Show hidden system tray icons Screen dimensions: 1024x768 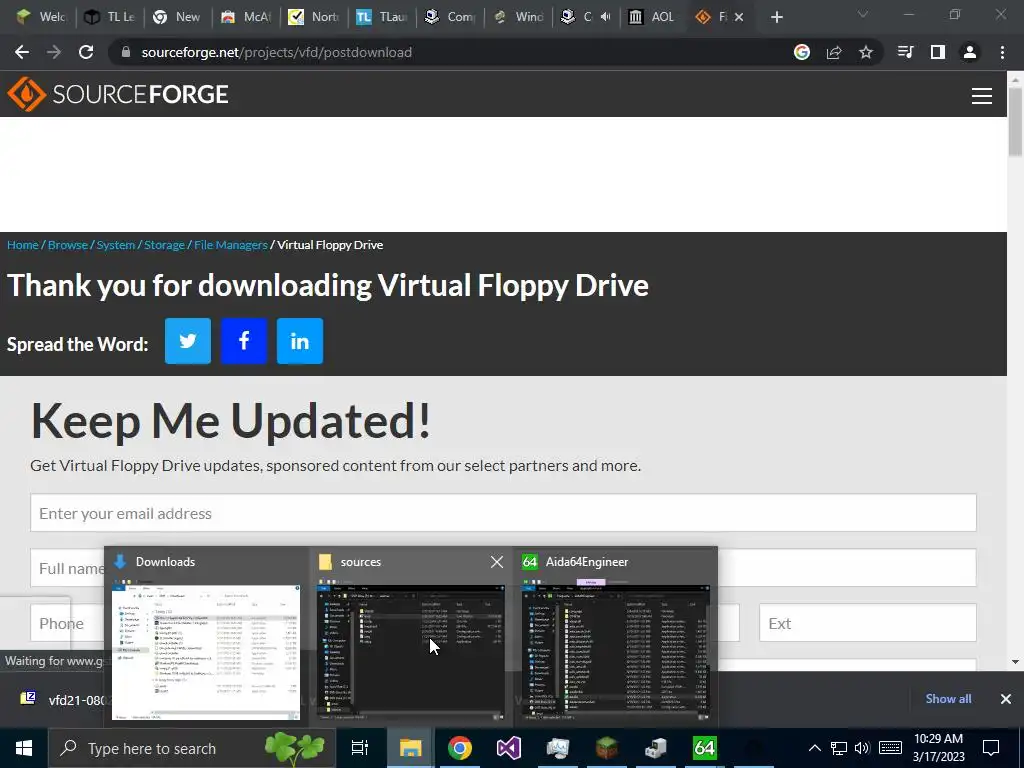(815, 748)
